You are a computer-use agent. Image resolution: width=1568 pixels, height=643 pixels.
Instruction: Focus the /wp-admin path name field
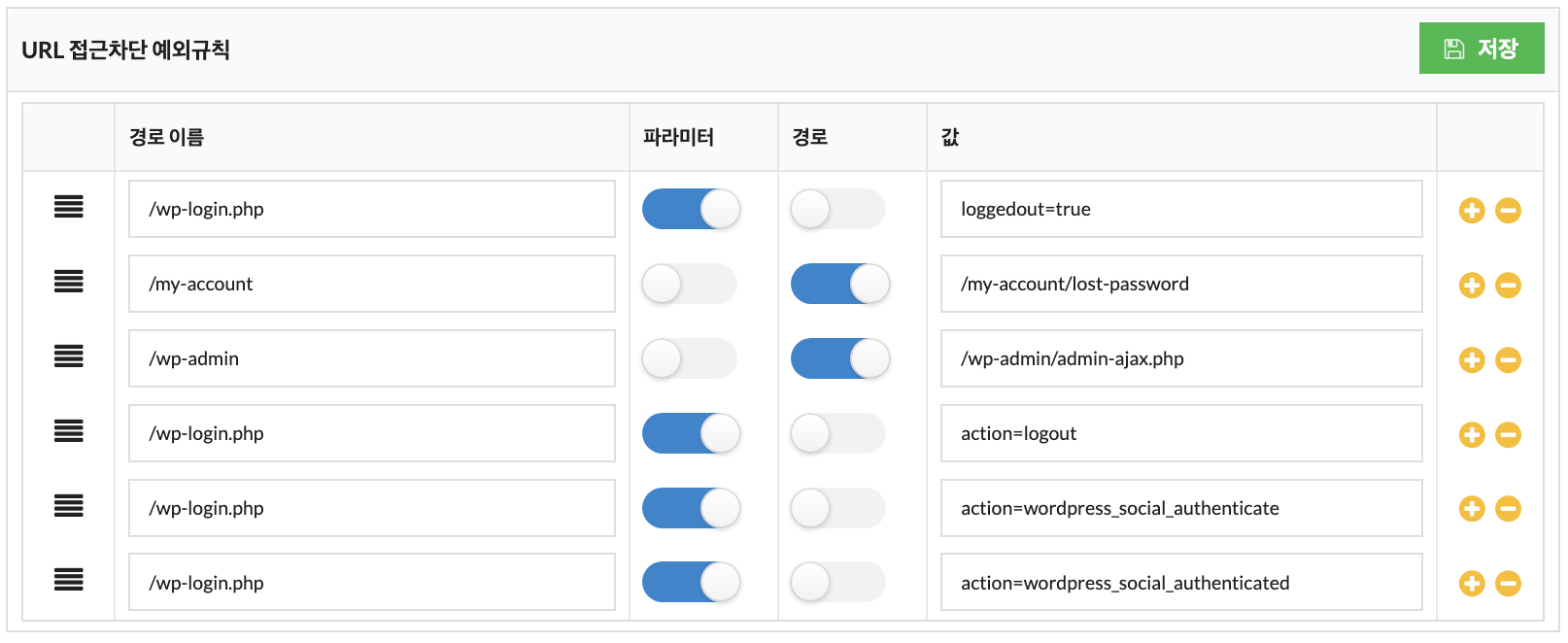pos(372,358)
